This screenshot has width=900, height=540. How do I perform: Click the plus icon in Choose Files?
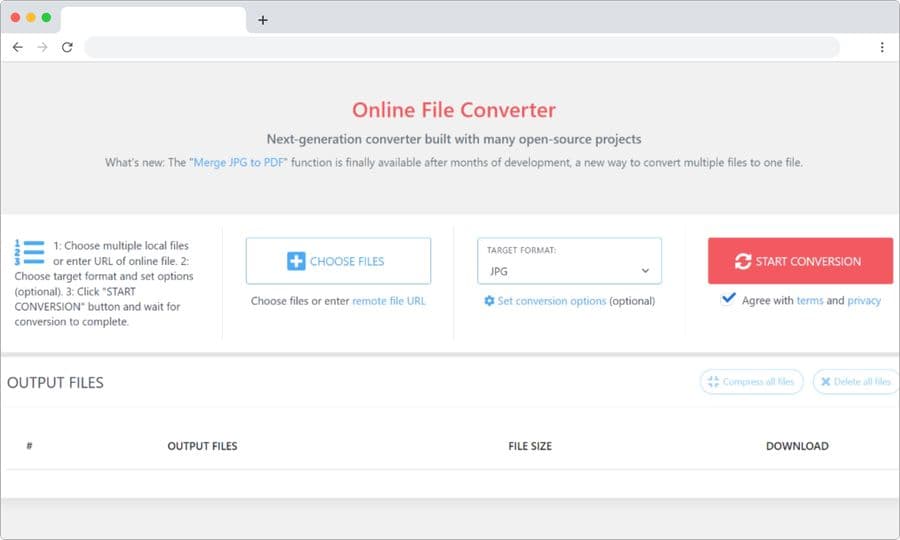pos(296,262)
